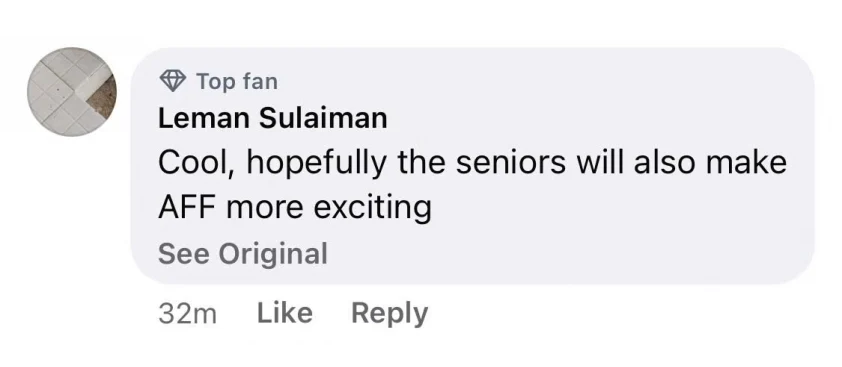Click the word "Original" in See Original
The image size is (842, 367).
click(274, 254)
